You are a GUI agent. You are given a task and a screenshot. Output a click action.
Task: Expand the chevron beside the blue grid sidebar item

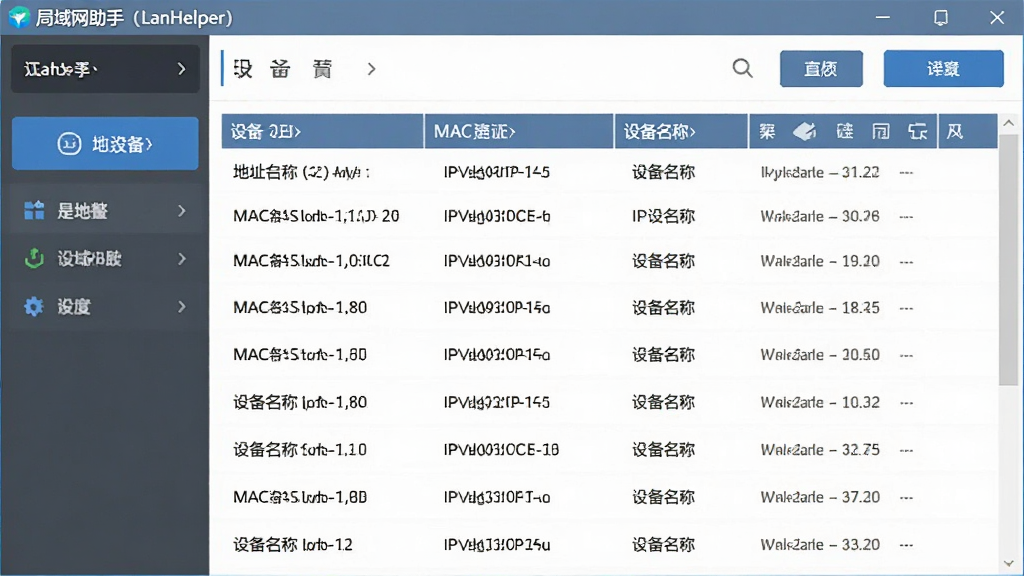pyautogui.click(x=182, y=210)
